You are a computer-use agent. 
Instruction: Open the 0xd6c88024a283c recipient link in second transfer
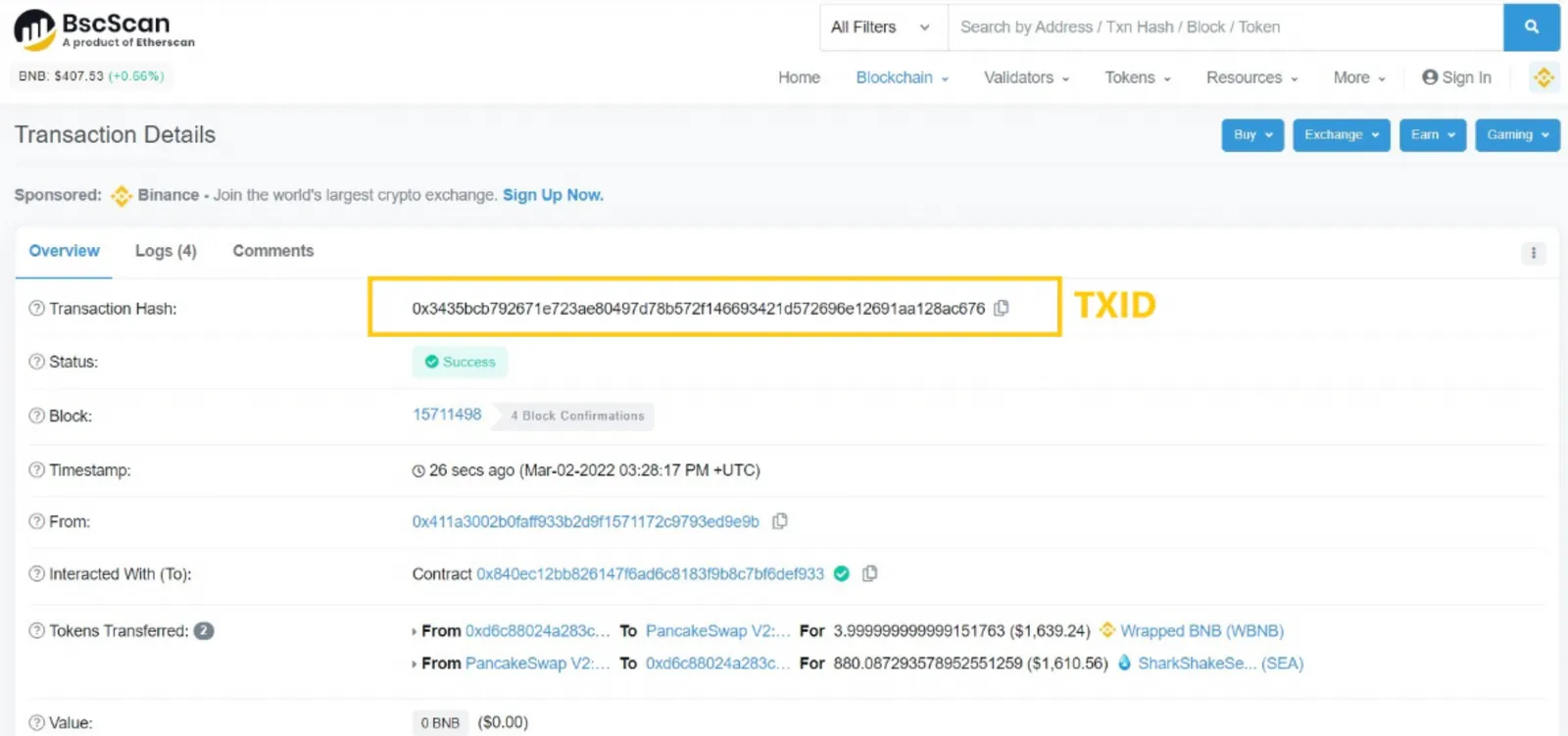click(x=718, y=662)
